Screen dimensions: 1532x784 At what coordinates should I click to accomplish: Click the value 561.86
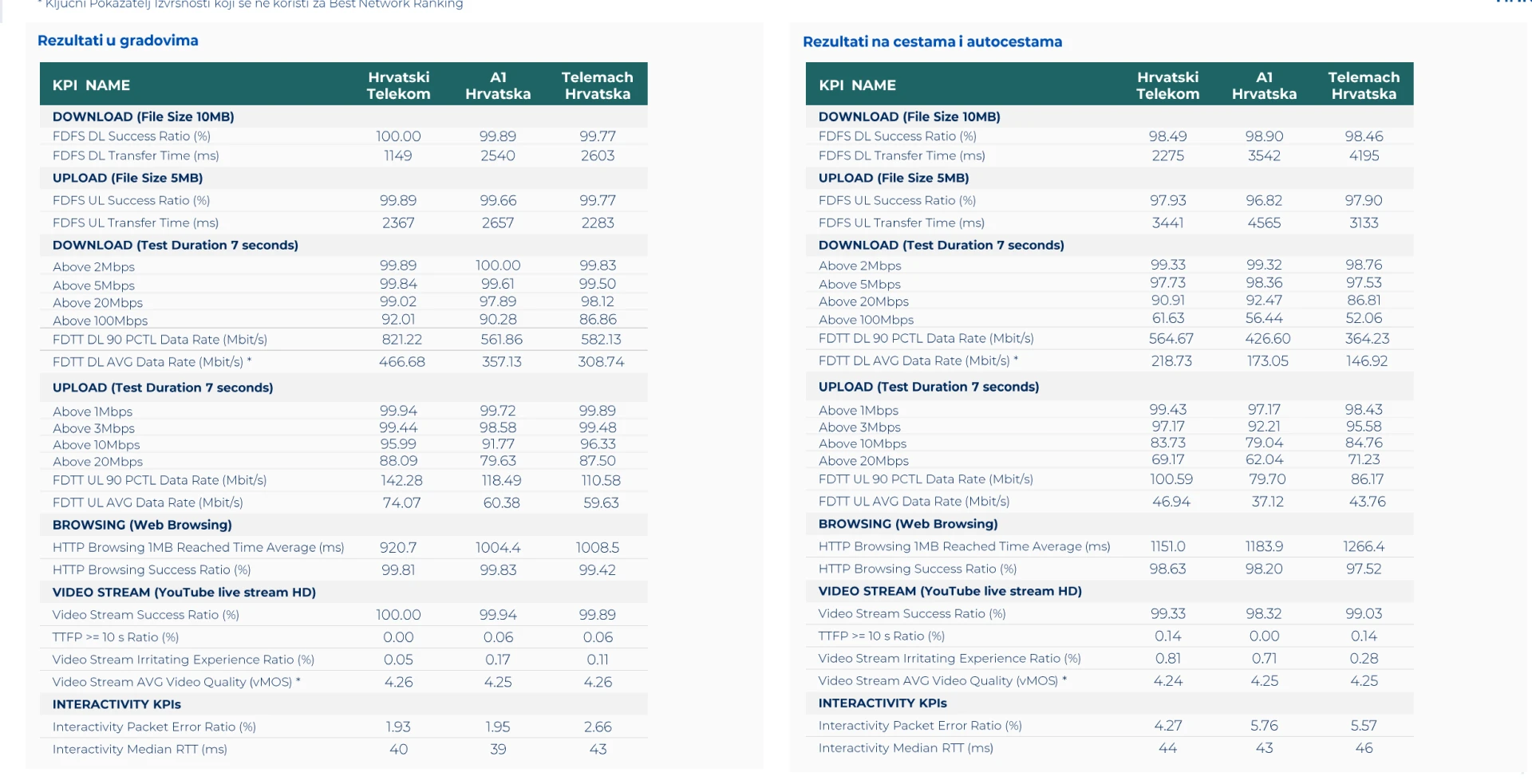(x=502, y=339)
